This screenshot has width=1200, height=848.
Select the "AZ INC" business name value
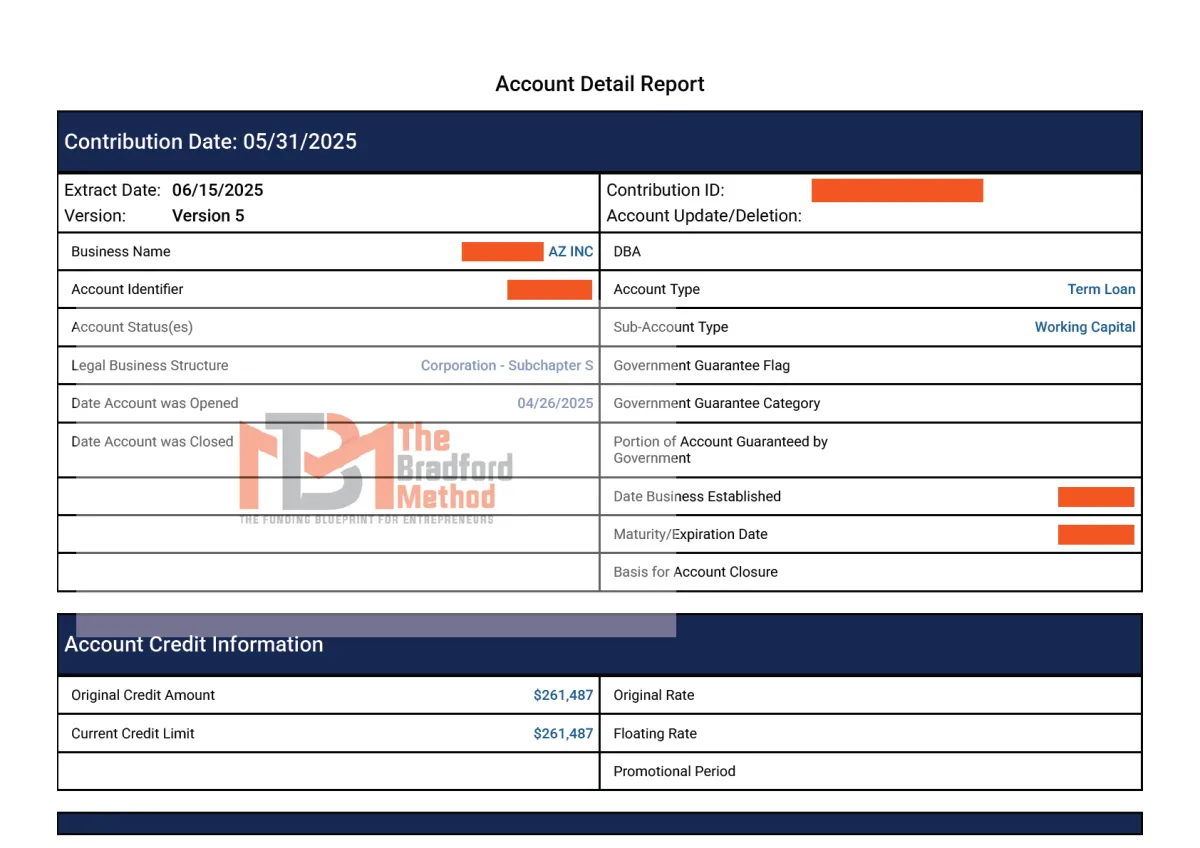point(571,252)
